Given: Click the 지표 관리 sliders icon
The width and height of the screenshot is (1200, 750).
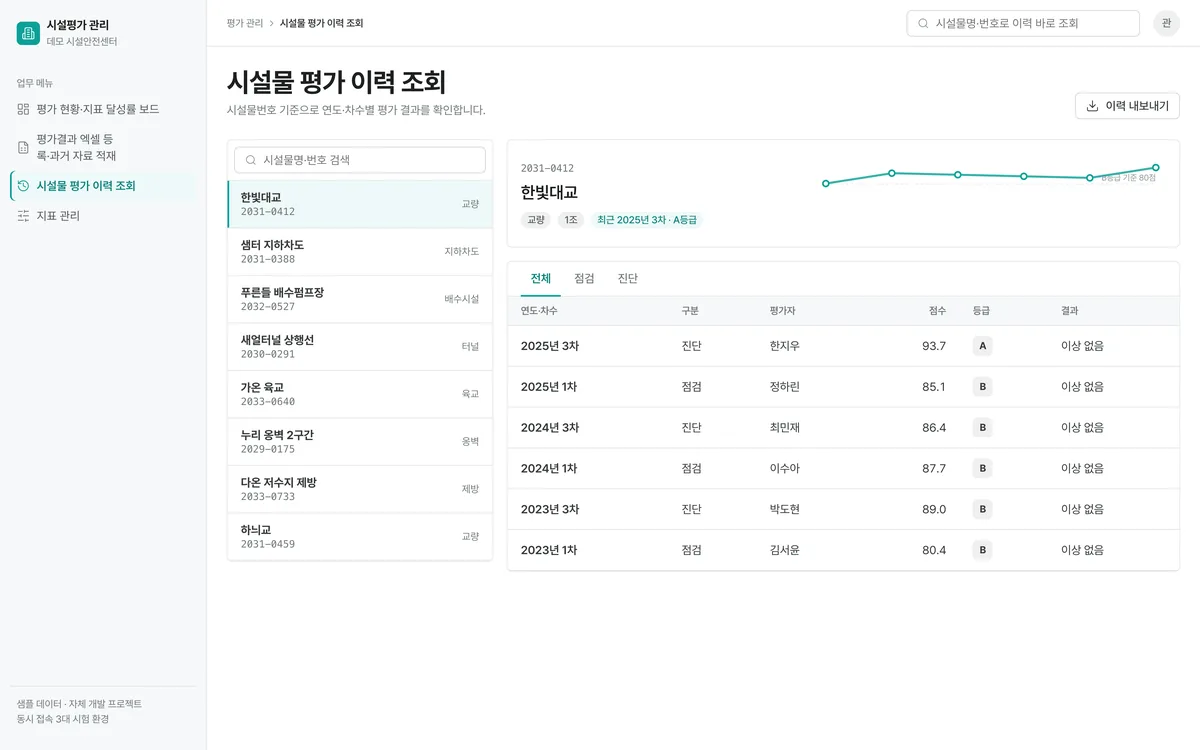Looking at the screenshot, I should click(23, 216).
